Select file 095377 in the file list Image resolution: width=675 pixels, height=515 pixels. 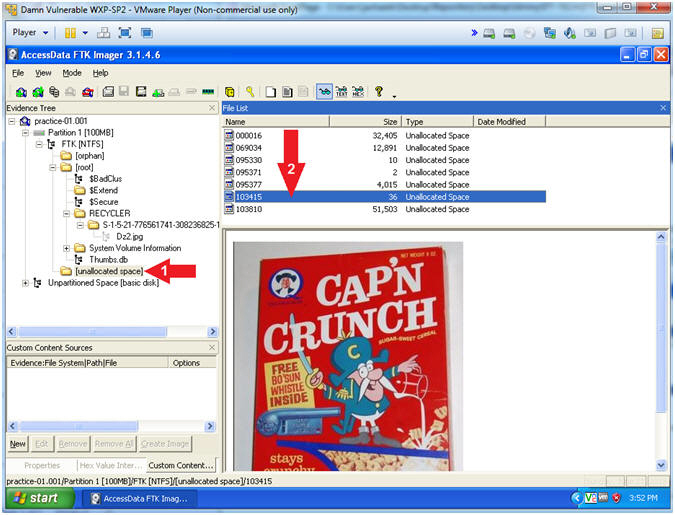[384, 185]
